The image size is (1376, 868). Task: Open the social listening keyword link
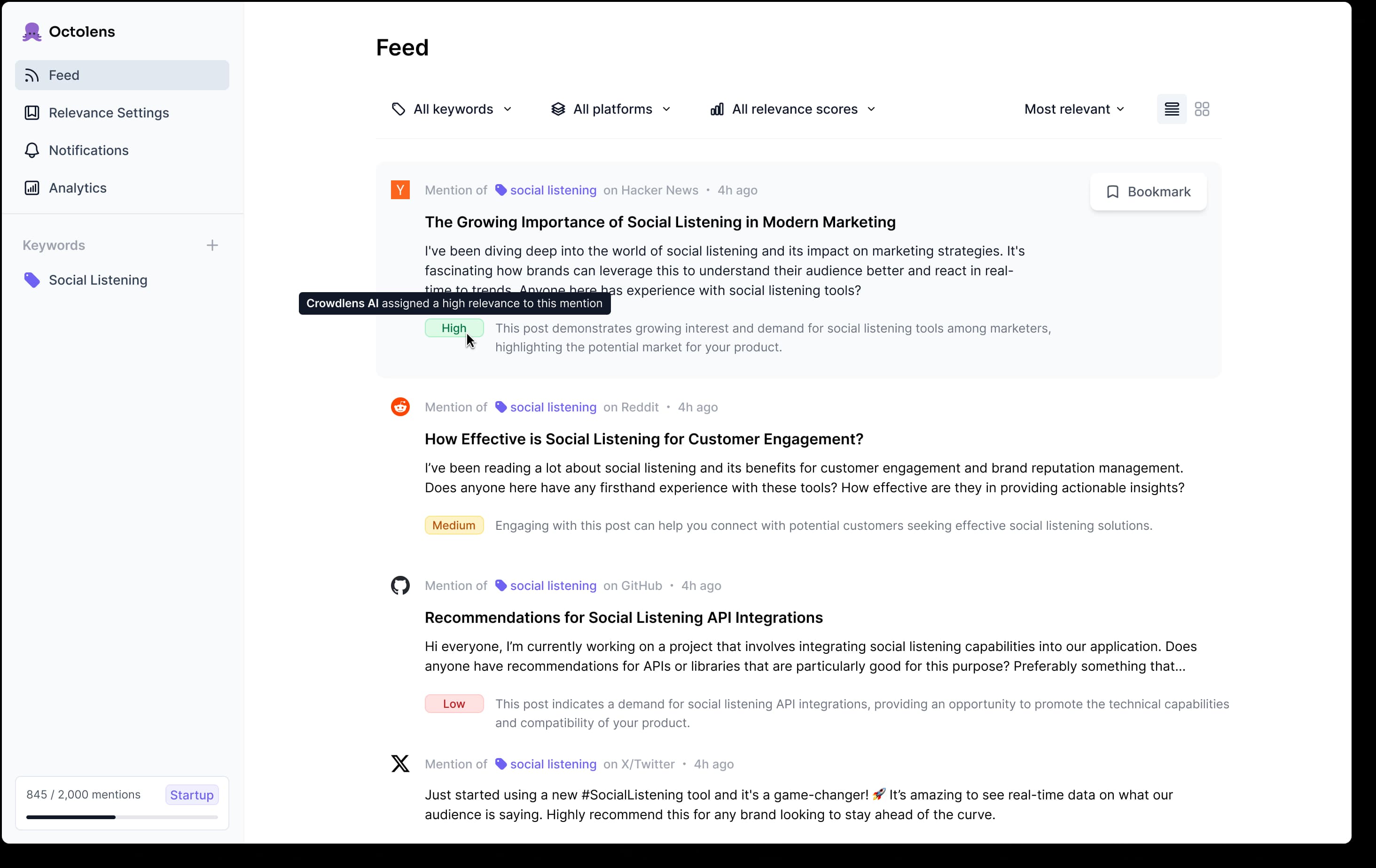pyautogui.click(x=552, y=190)
